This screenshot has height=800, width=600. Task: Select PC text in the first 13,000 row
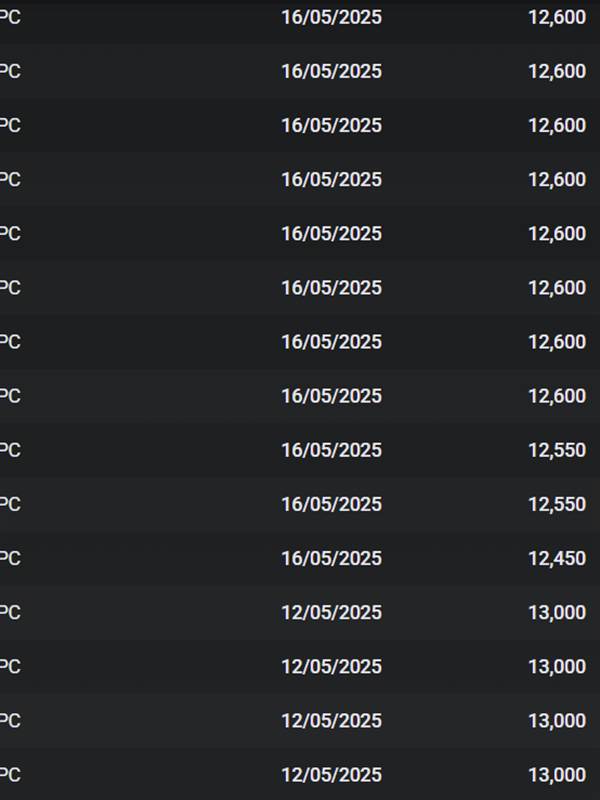point(10,612)
